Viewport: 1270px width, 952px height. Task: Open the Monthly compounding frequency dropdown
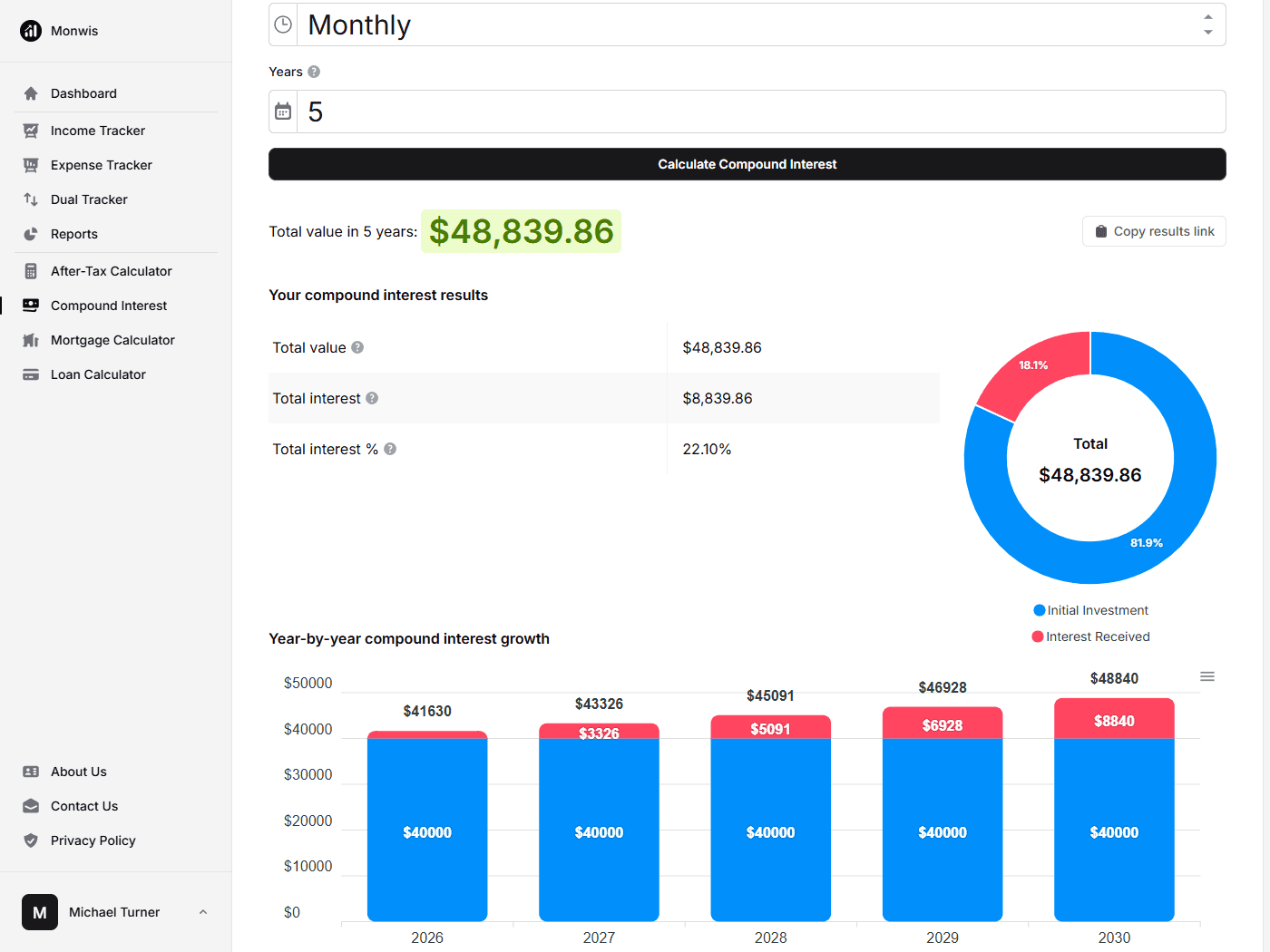click(x=747, y=24)
